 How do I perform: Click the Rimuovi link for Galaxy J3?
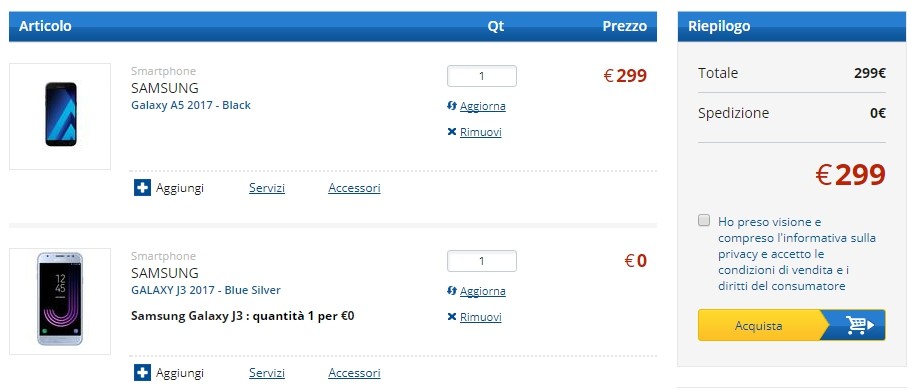481,317
